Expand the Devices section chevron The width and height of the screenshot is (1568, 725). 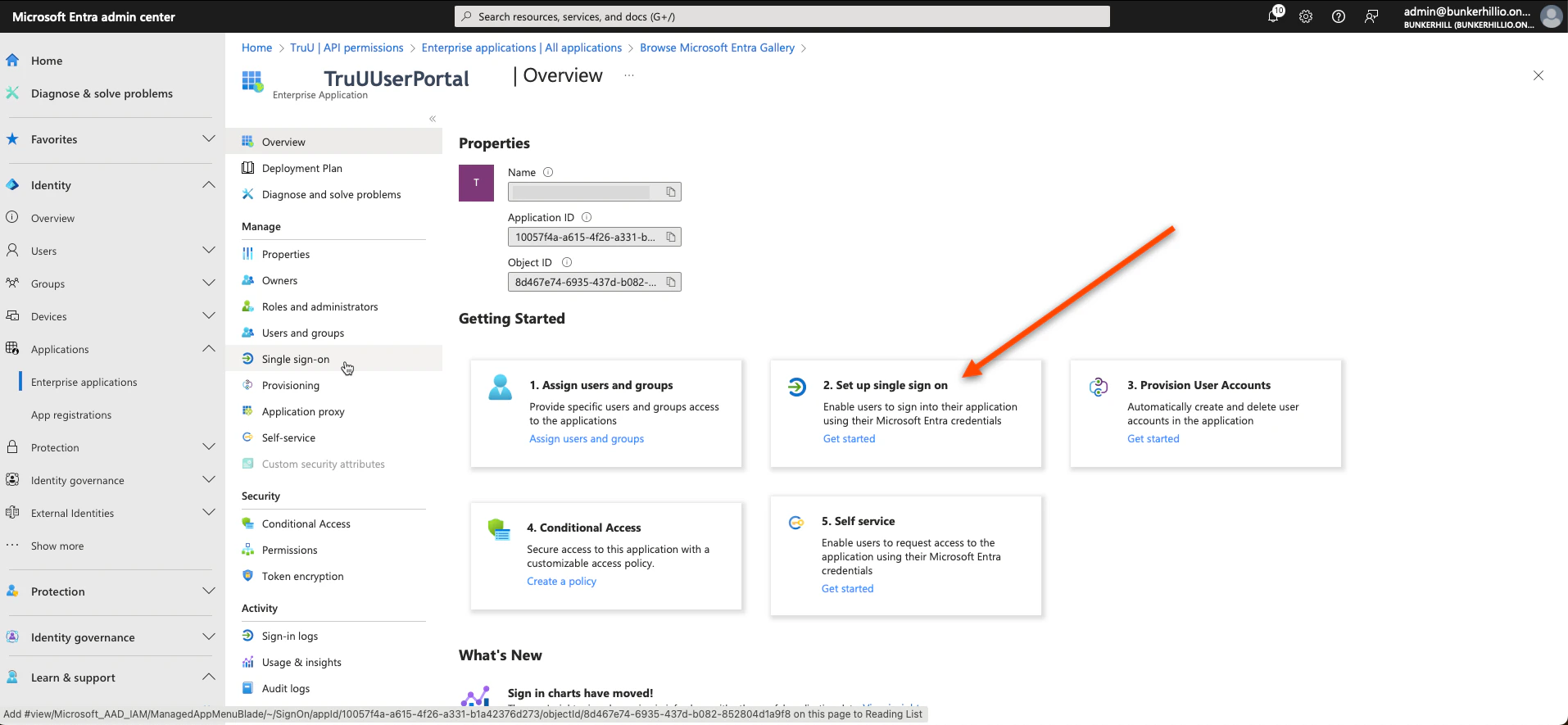(x=209, y=316)
